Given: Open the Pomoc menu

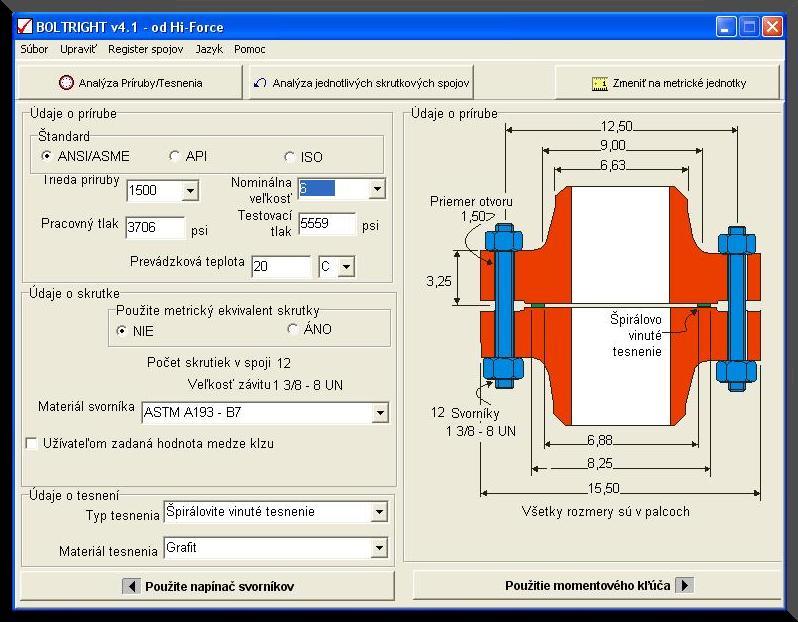Looking at the screenshot, I should 250,49.
